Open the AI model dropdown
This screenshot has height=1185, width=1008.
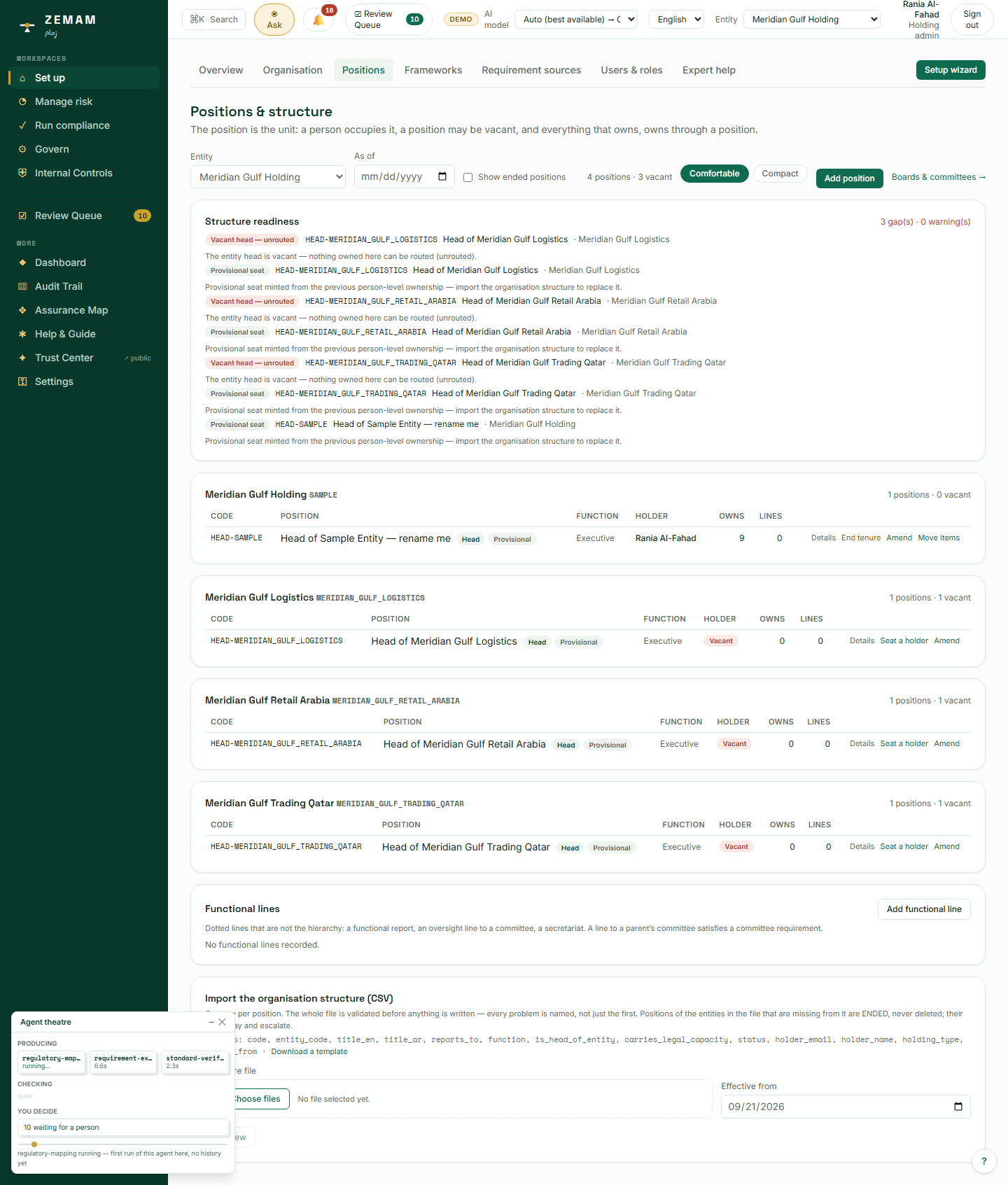576,20
